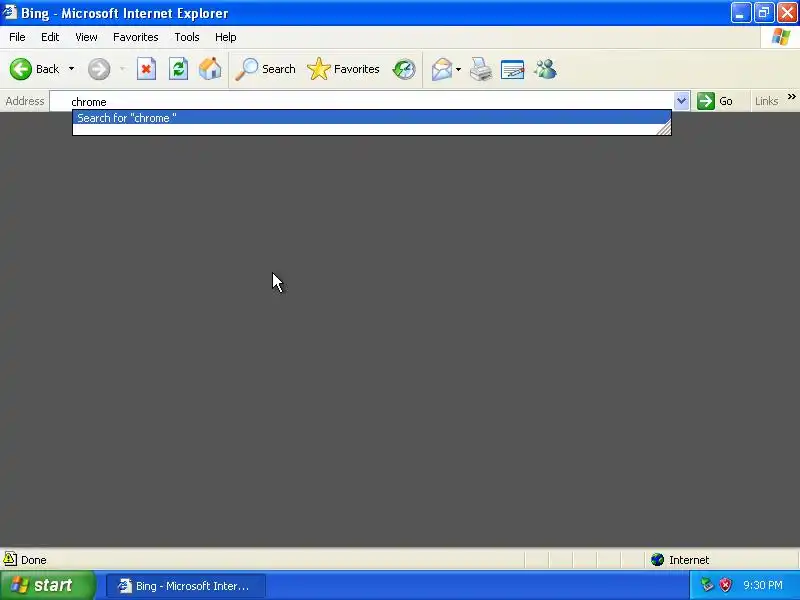Click the resize grip of the suggestion list

664,128
